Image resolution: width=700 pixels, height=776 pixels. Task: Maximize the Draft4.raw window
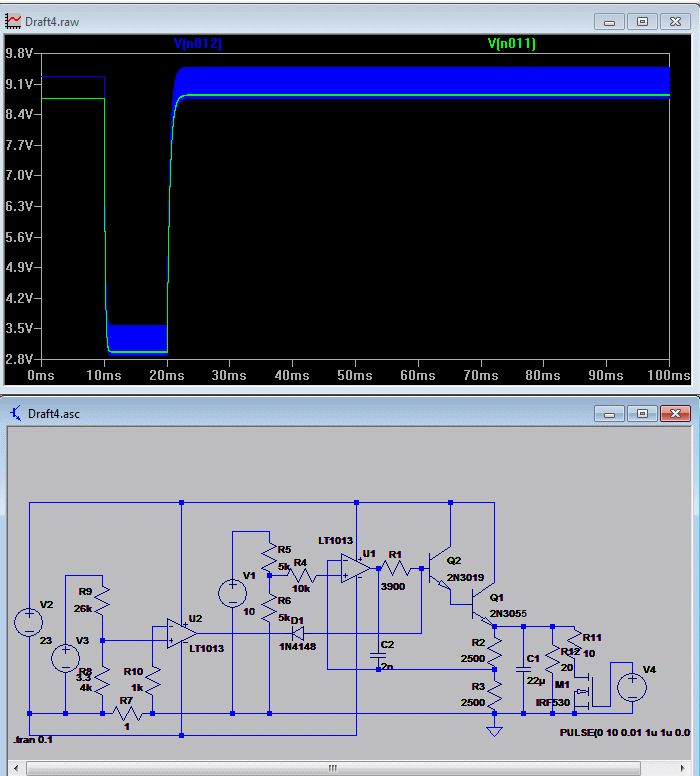642,22
